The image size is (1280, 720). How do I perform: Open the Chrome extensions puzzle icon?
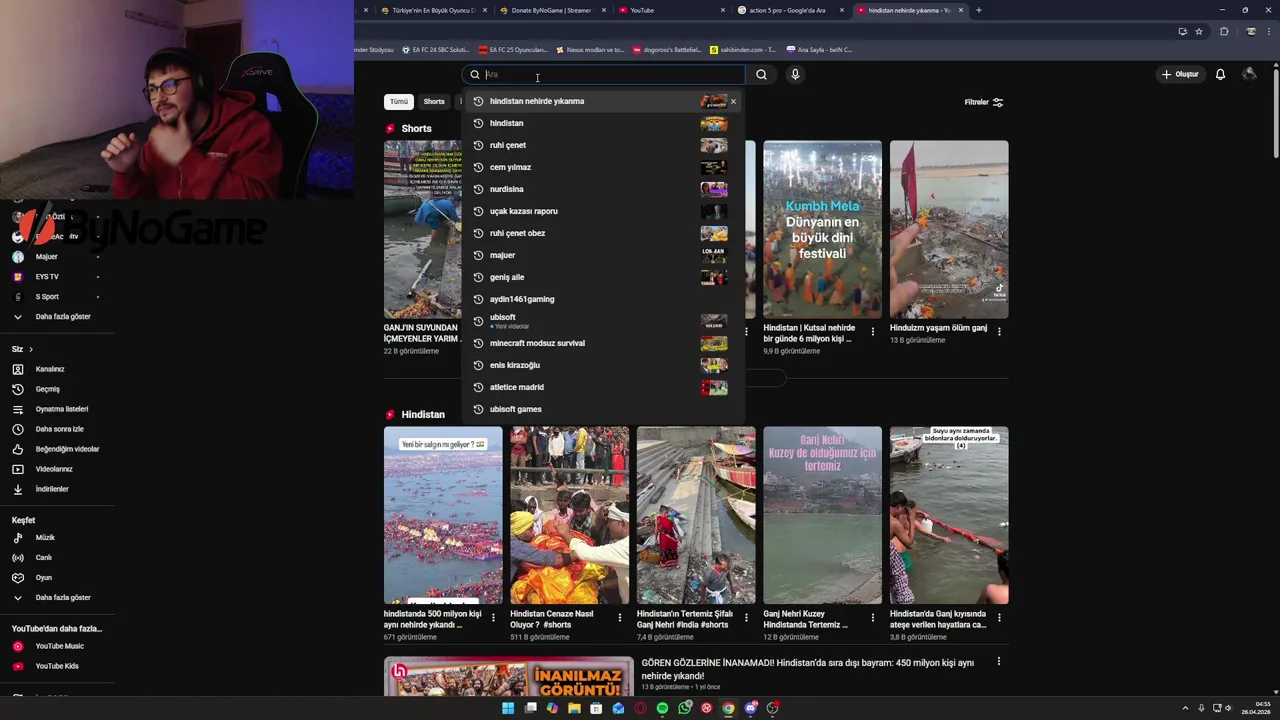pyautogui.click(x=1224, y=31)
